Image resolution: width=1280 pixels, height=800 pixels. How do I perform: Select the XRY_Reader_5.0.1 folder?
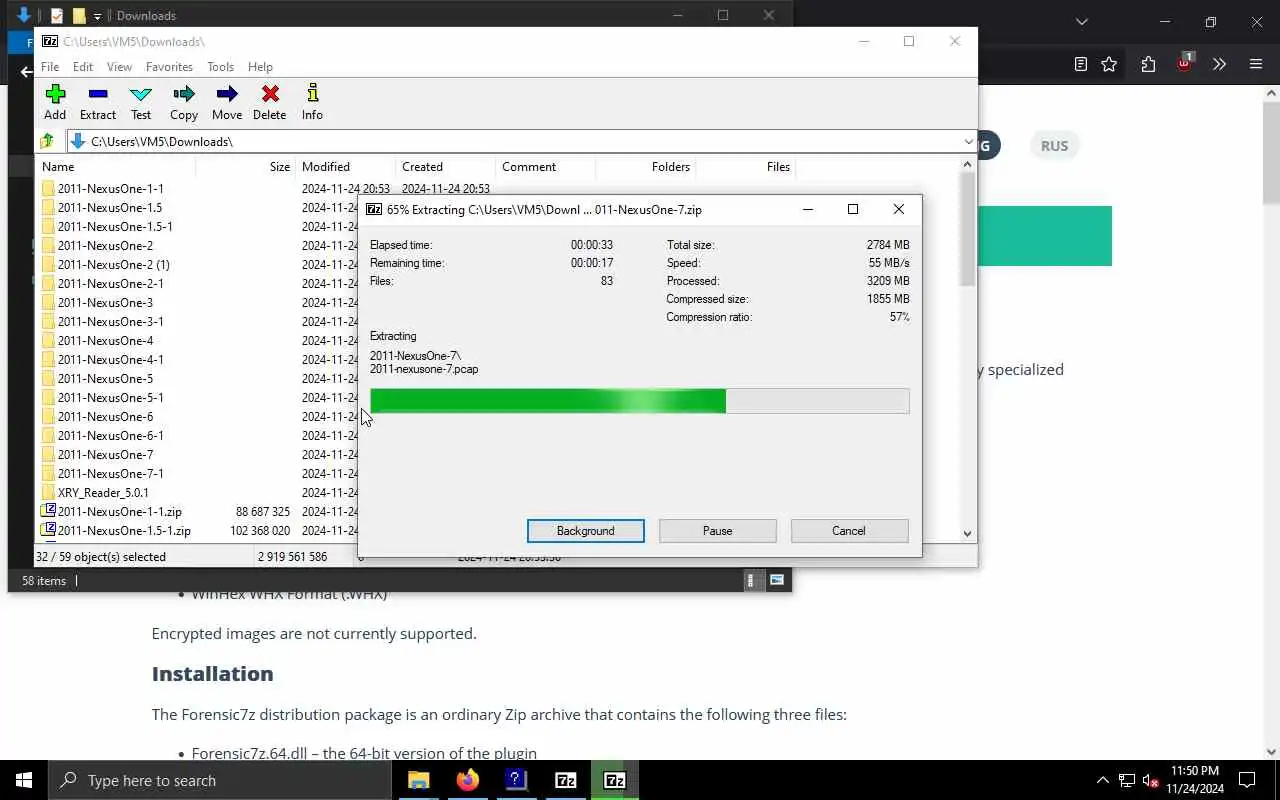coord(103,492)
